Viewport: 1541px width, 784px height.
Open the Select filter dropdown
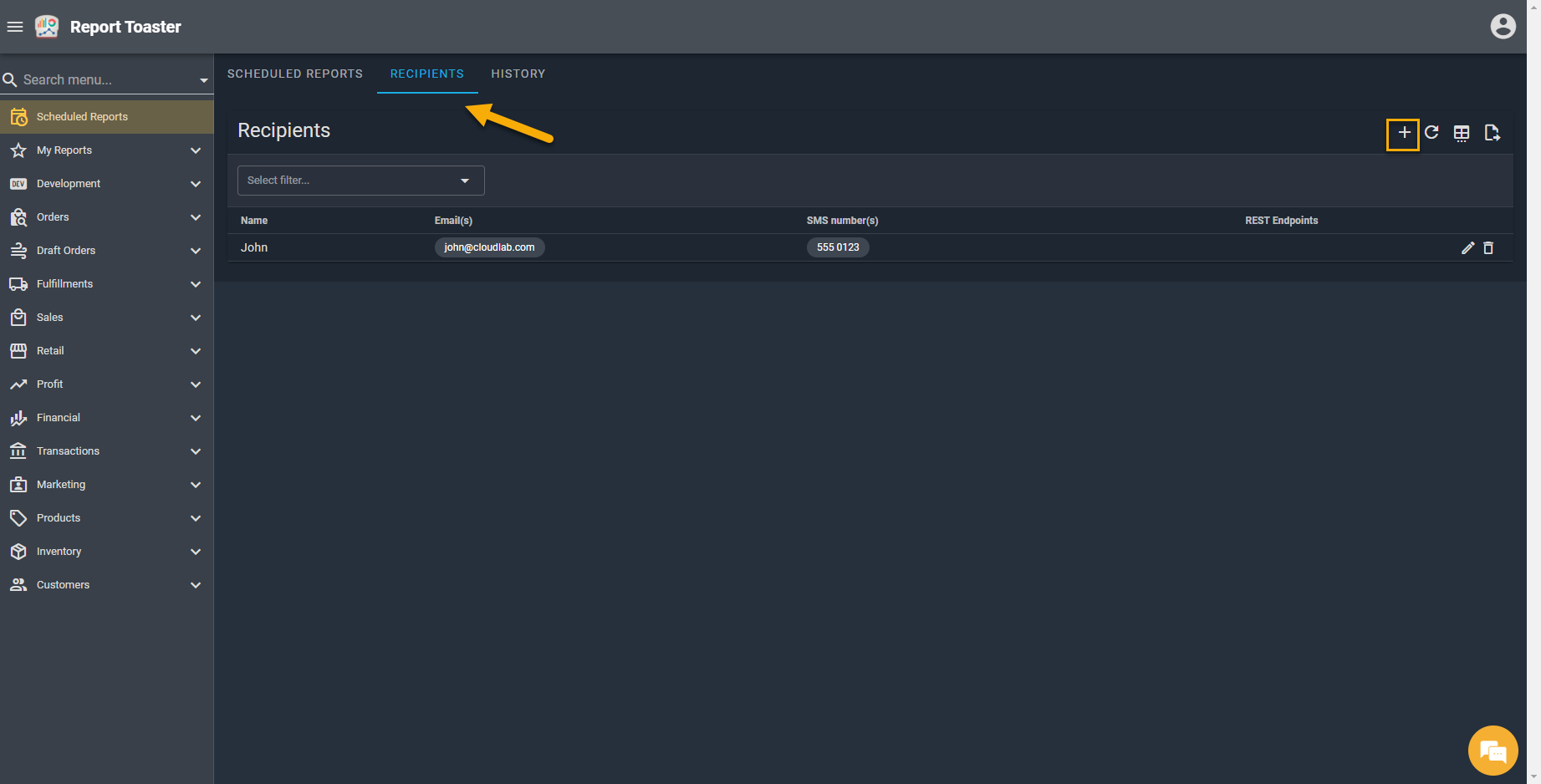click(360, 181)
